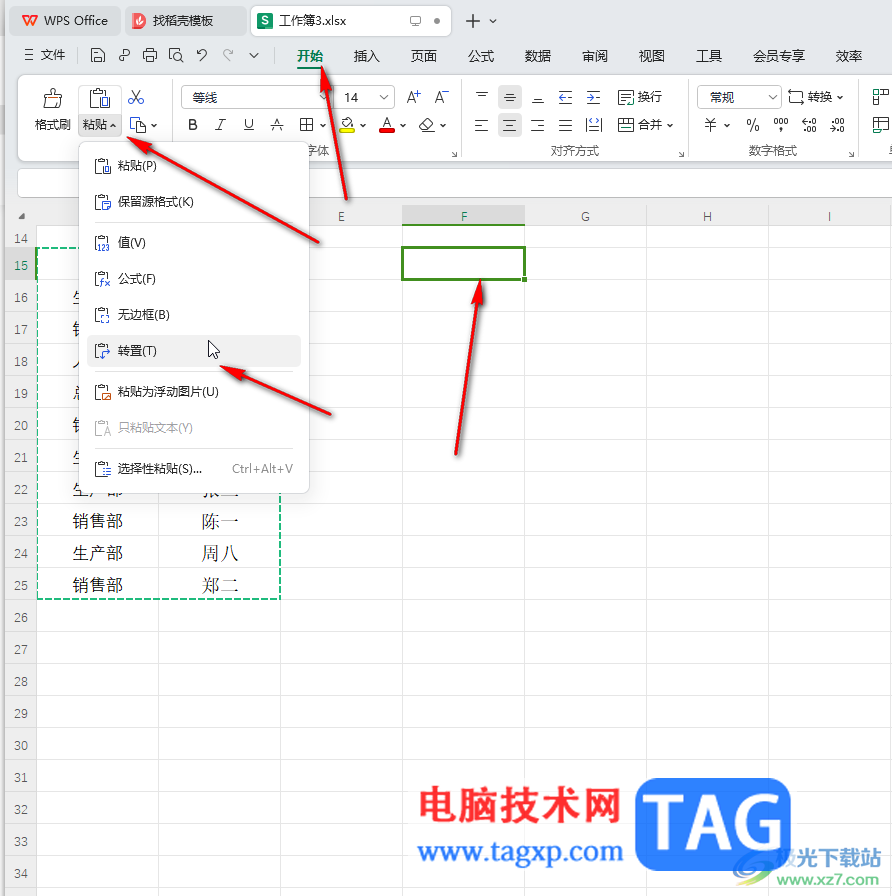Toggle middle vertical alignment
892x896 pixels.
509,97
